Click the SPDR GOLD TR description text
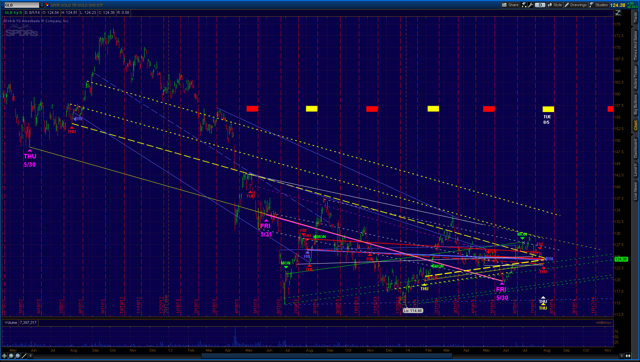The width and height of the screenshot is (640, 362). 77,5
